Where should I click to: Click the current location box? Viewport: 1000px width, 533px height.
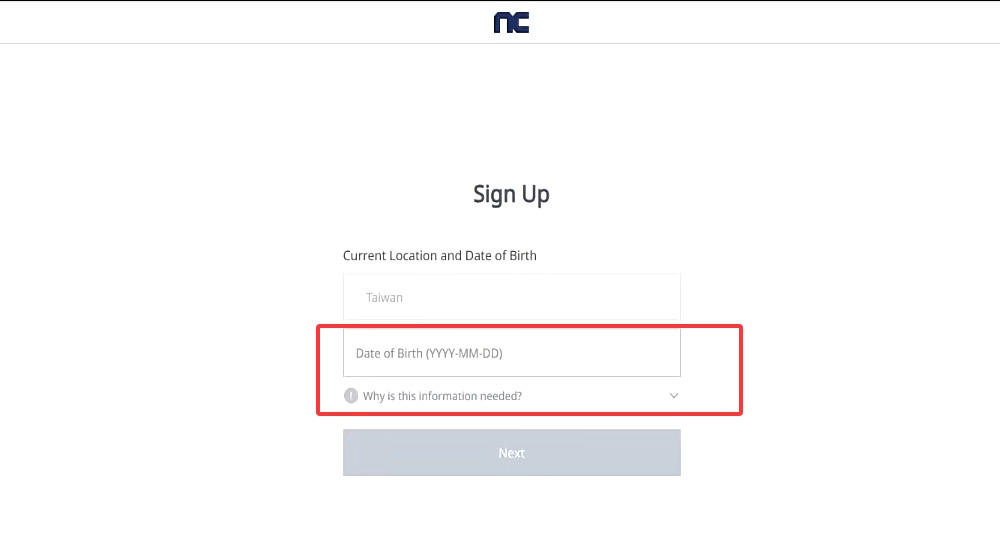coord(511,297)
